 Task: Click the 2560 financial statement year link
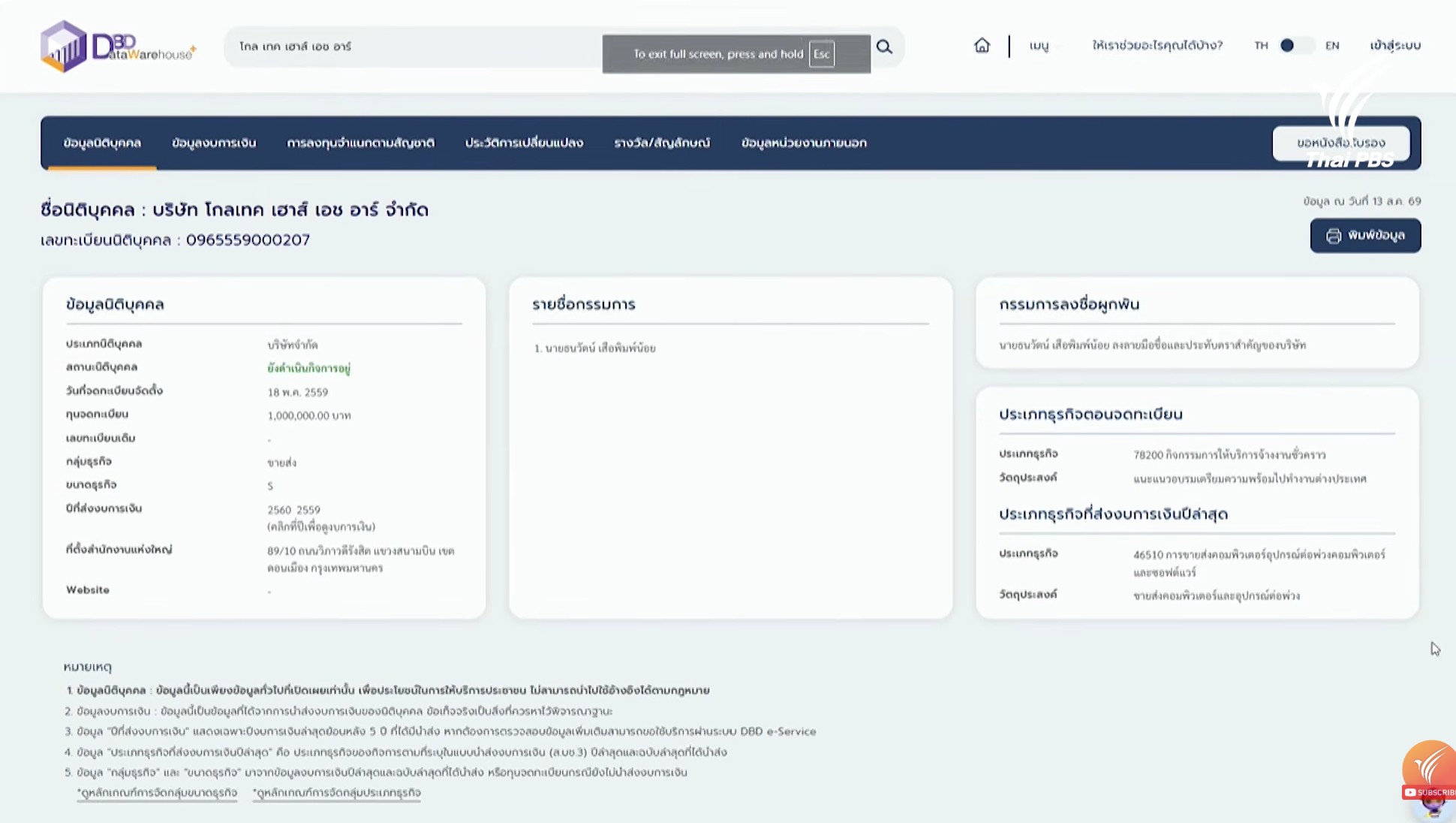point(279,510)
